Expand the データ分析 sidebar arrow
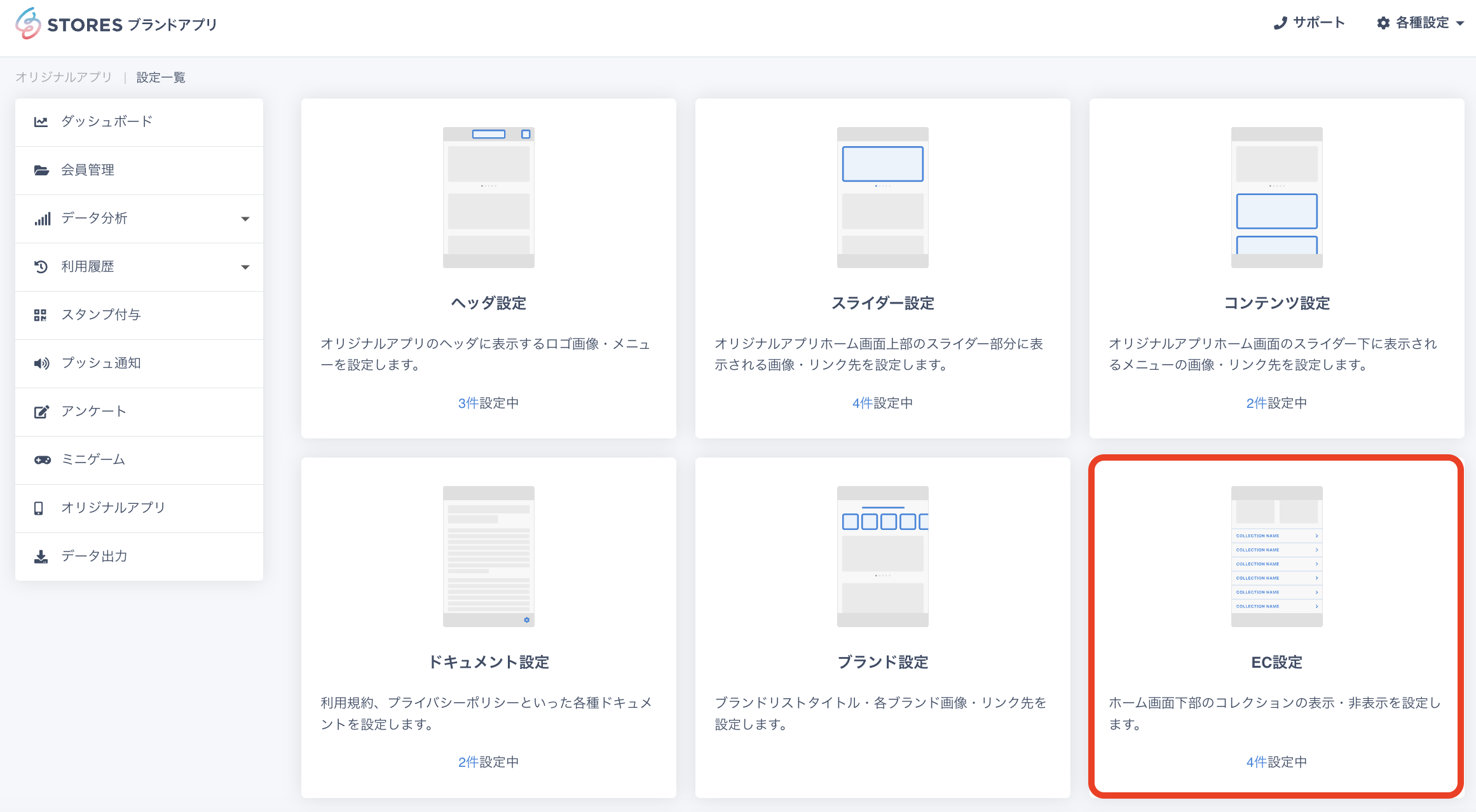 (x=245, y=219)
